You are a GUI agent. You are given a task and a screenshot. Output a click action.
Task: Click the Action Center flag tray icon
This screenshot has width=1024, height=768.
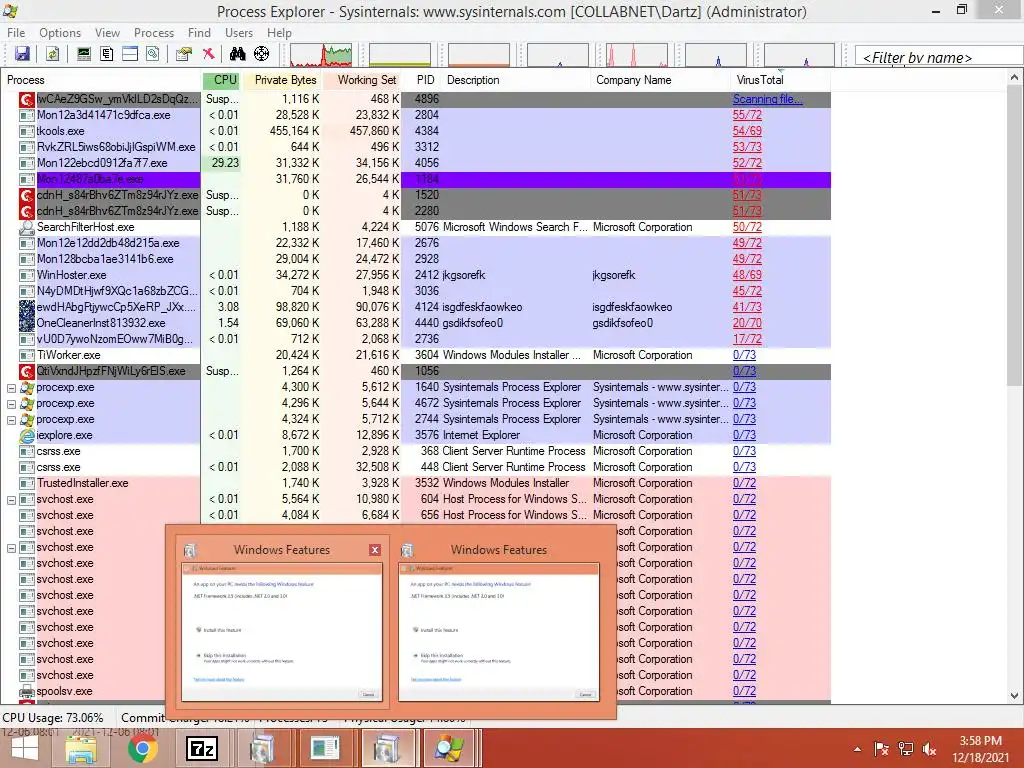pyautogui.click(x=881, y=749)
